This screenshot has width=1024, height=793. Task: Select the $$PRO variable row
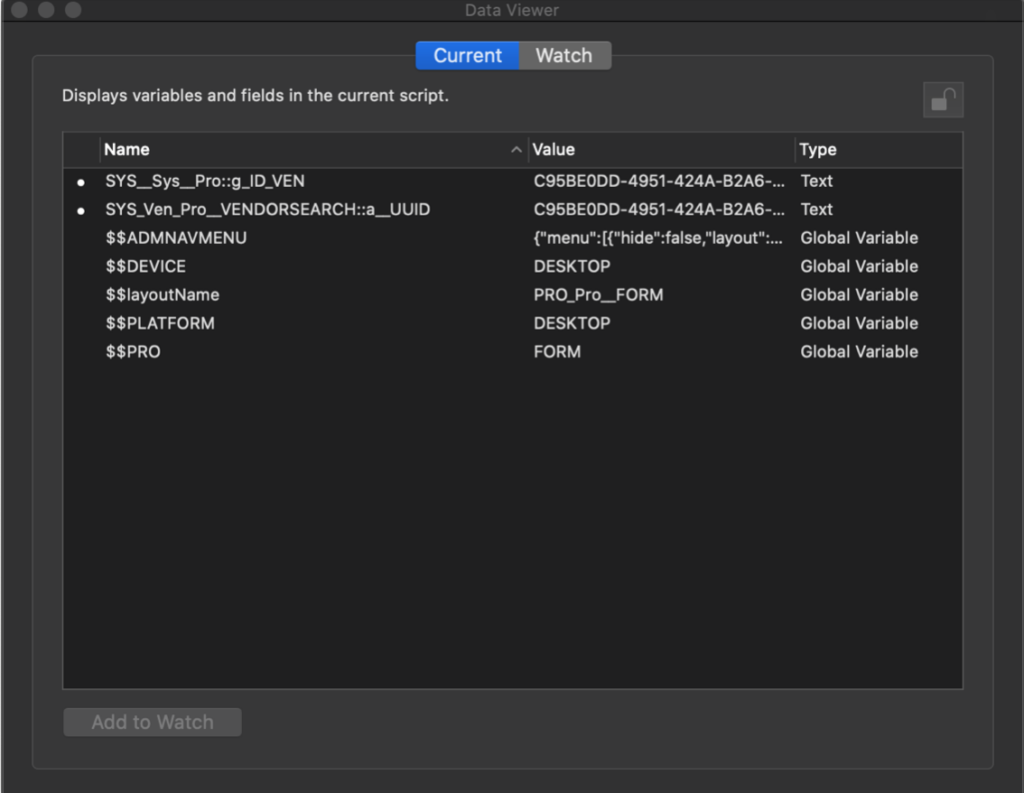coord(300,351)
